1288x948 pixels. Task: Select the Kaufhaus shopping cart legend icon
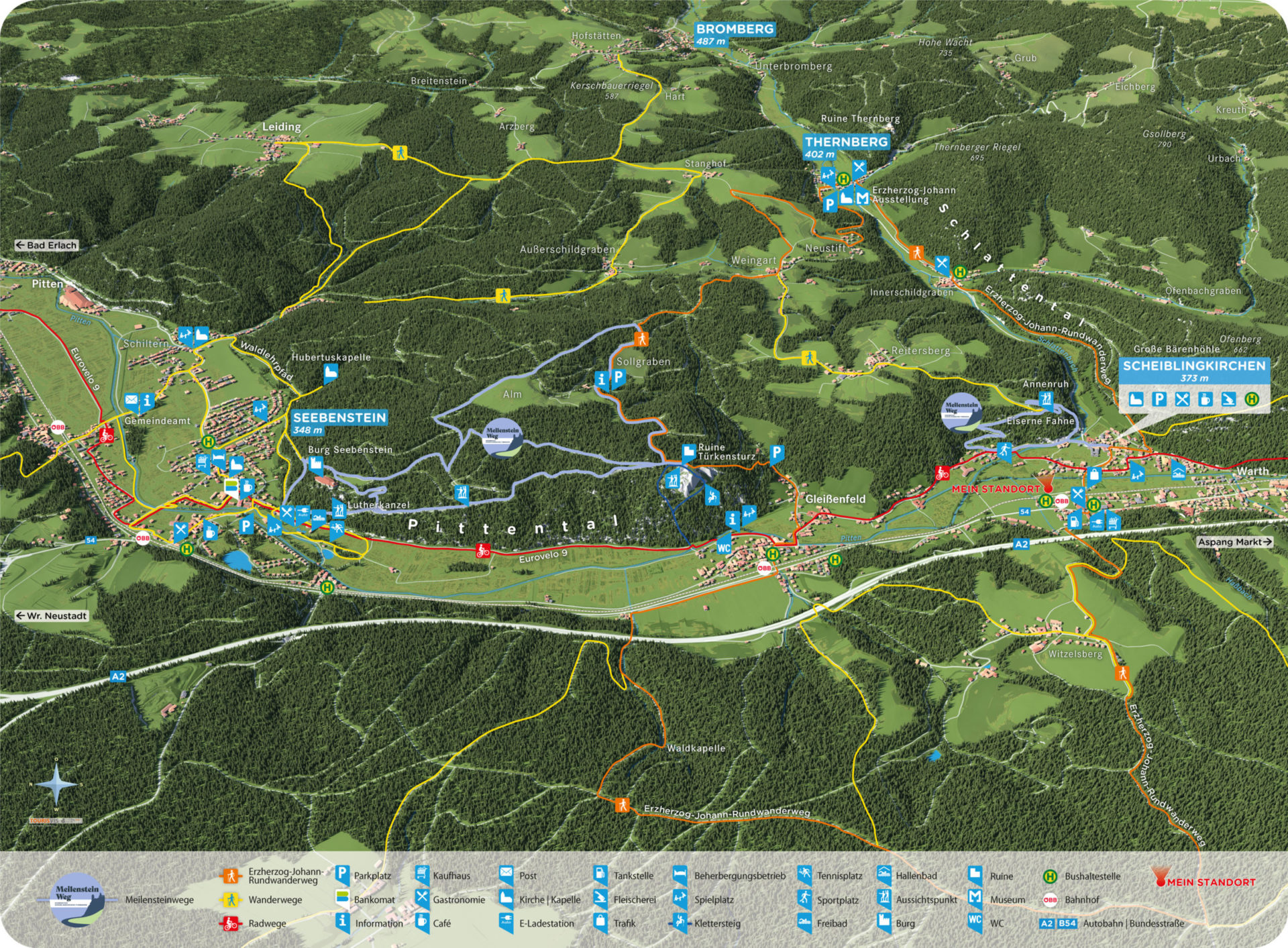tap(422, 875)
